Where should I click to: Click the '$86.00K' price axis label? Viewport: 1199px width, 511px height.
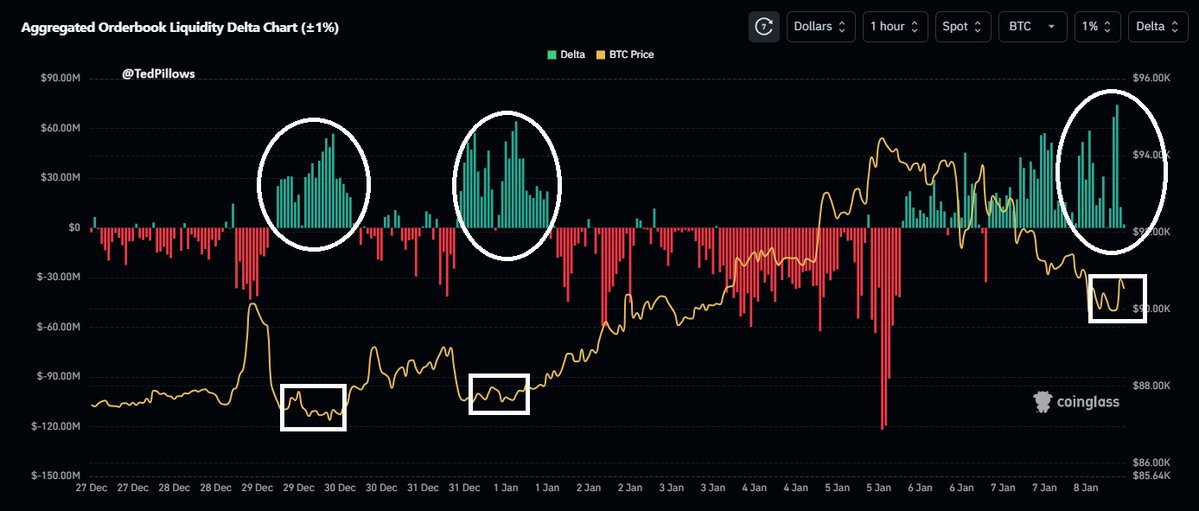1150,463
